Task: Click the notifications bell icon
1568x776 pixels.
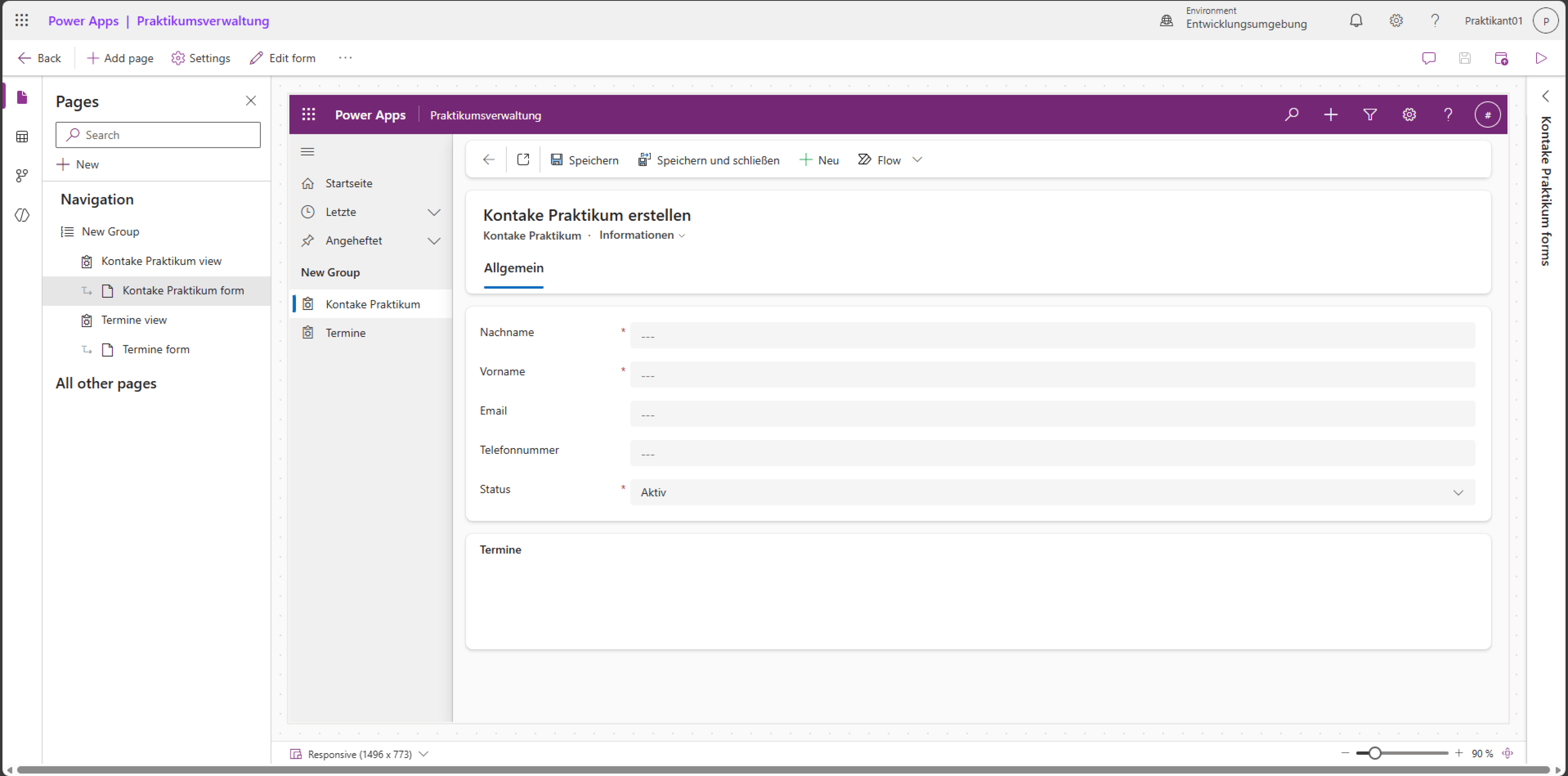Action: tap(1355, 21)
